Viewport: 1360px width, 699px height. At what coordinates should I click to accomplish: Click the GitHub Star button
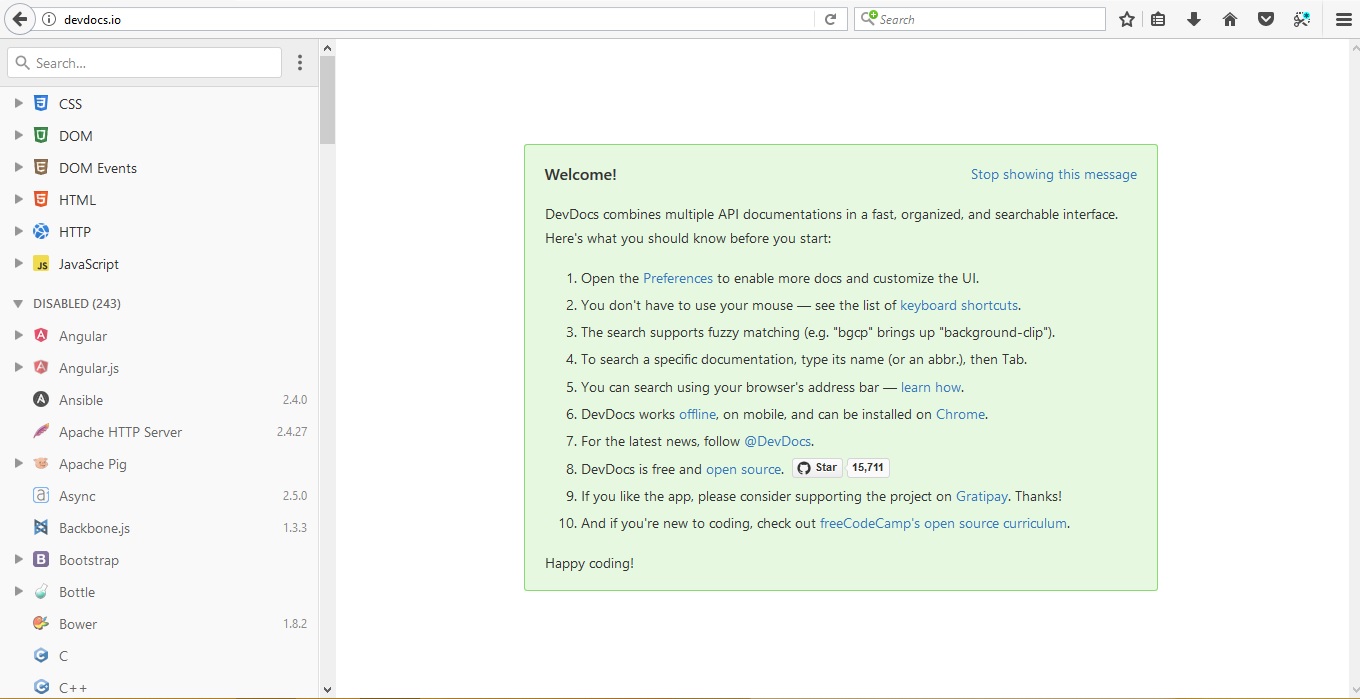[x=817, y=468]
